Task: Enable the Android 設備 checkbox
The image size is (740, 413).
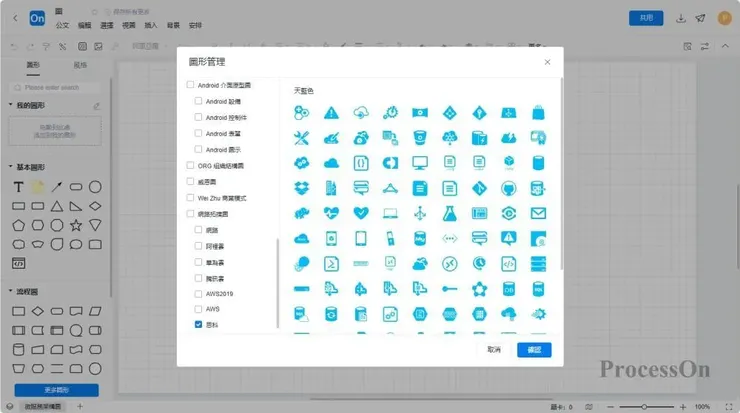Action: coord(198,101)
